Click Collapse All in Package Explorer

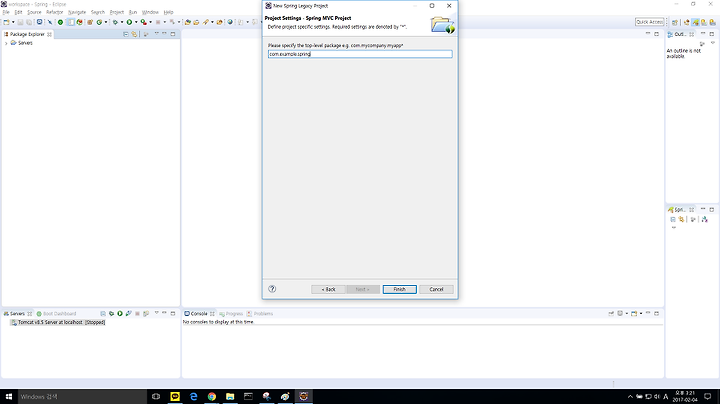(x=126, y=34)
